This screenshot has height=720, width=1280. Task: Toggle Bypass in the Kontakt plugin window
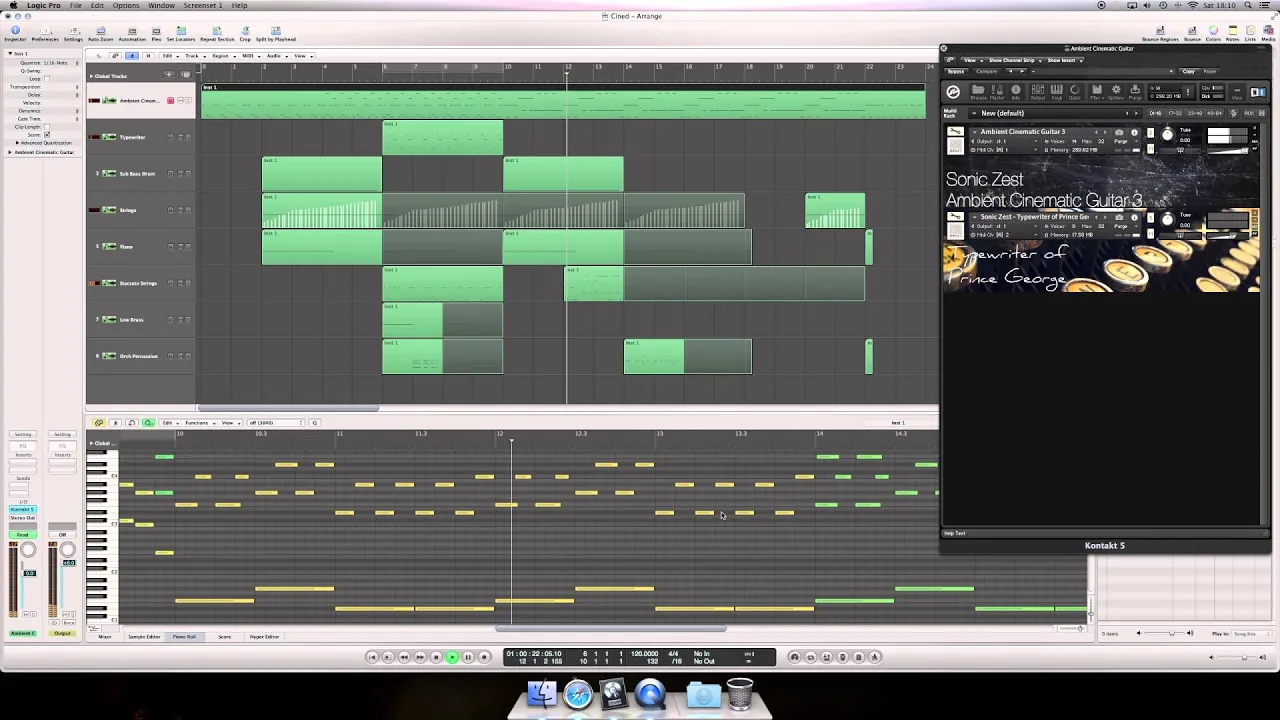955,71
